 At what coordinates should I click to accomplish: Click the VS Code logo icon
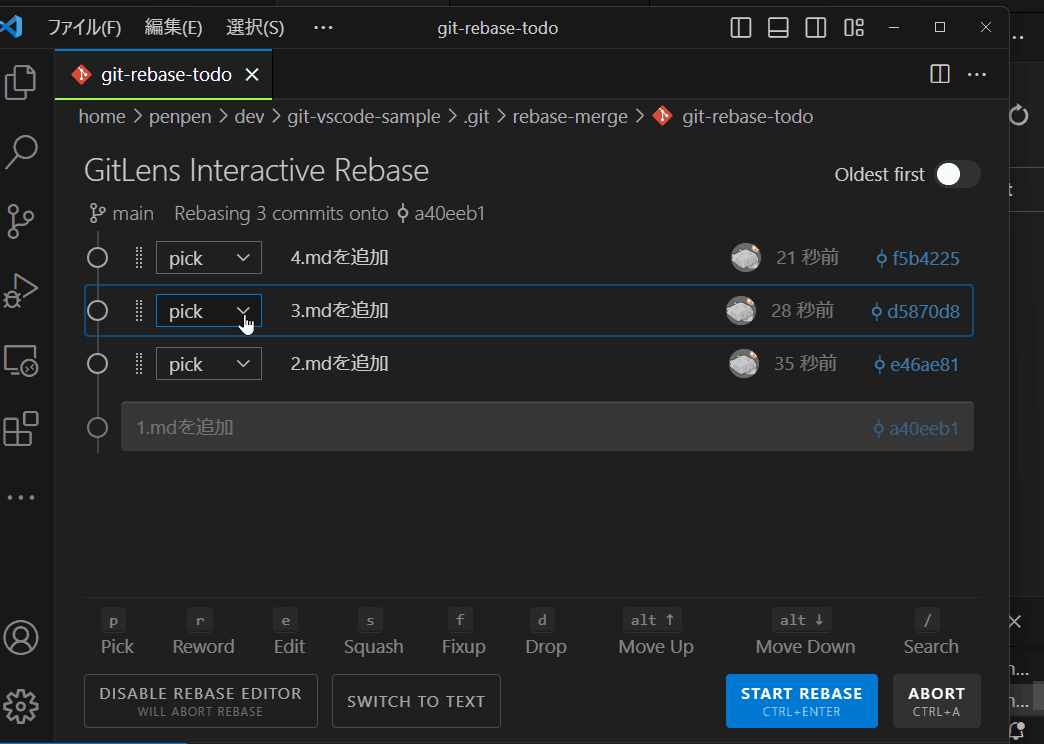pos(12,27)
